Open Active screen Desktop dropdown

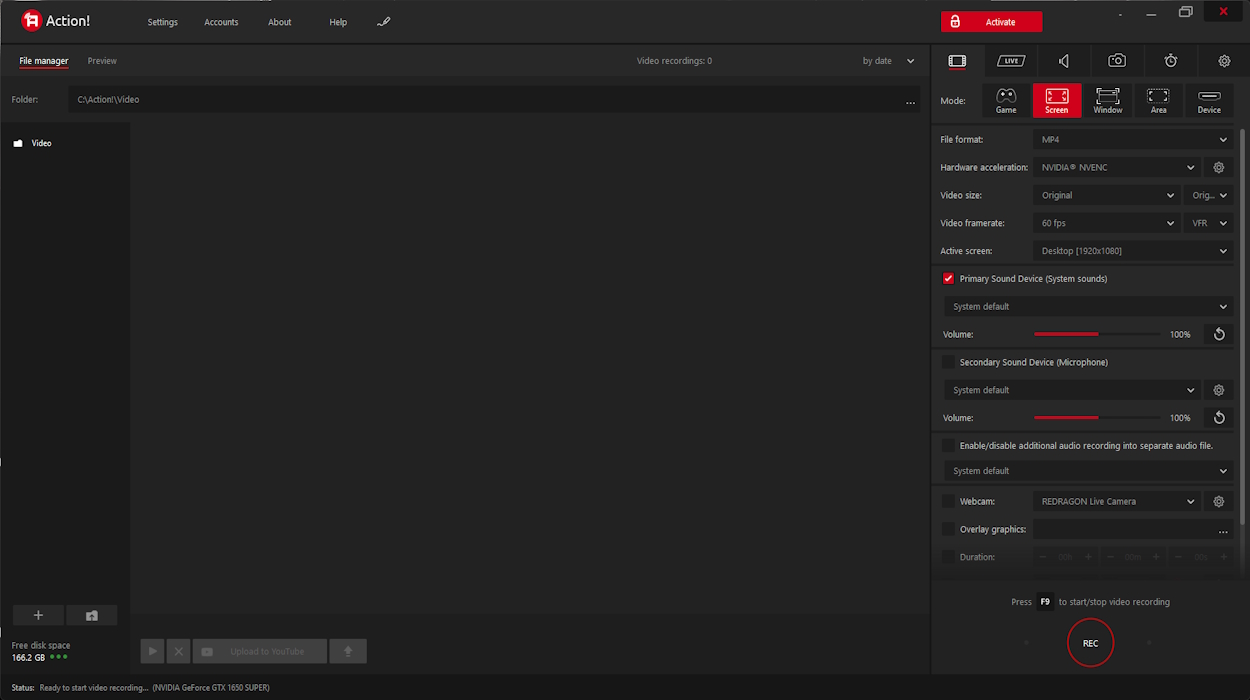click(1133, 251)
